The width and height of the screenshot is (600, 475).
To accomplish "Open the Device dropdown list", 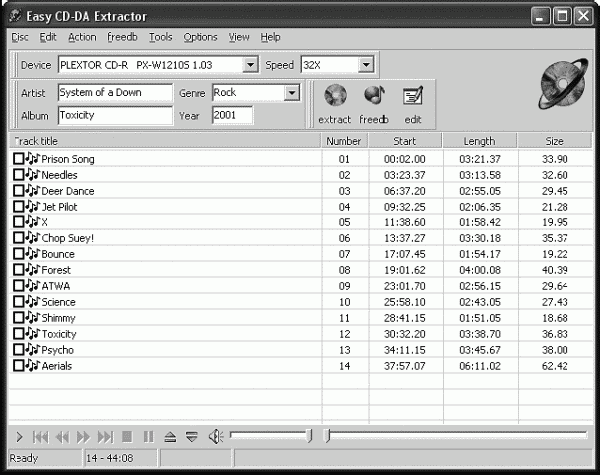I will 250,65.
